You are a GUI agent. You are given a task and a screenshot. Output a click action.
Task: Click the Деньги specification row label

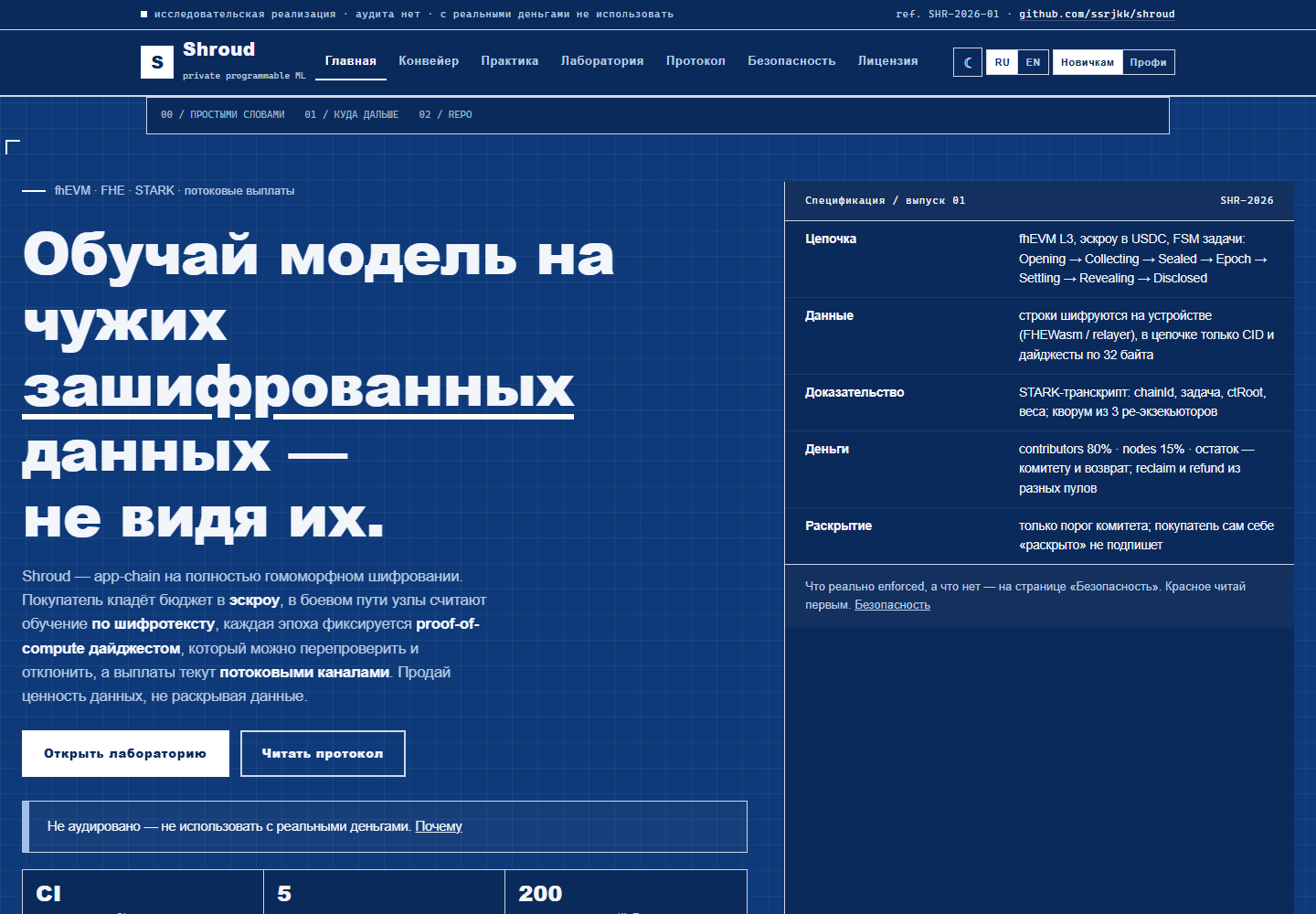[x=827, y=449]
